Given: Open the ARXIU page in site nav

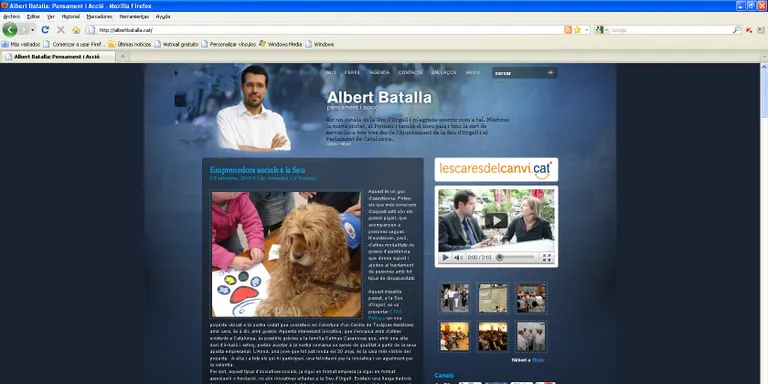Looking at the screenshot, I should [473, 72].
